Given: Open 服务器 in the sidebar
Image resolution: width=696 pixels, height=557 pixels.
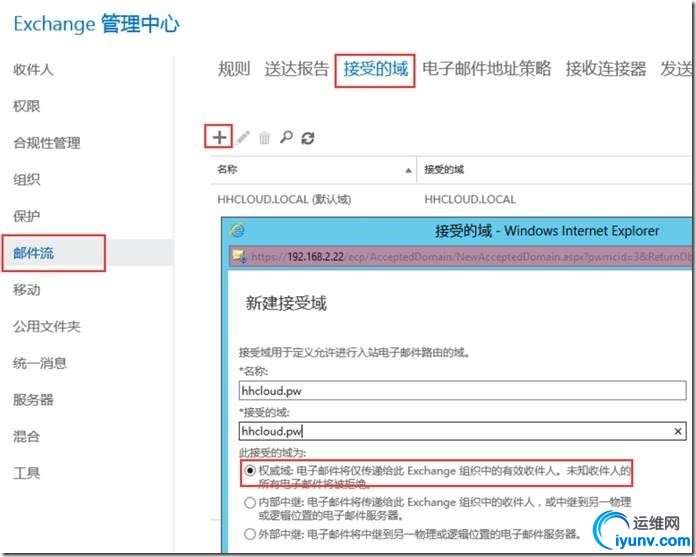Looking at the screenshot, I should click(33, 400).
